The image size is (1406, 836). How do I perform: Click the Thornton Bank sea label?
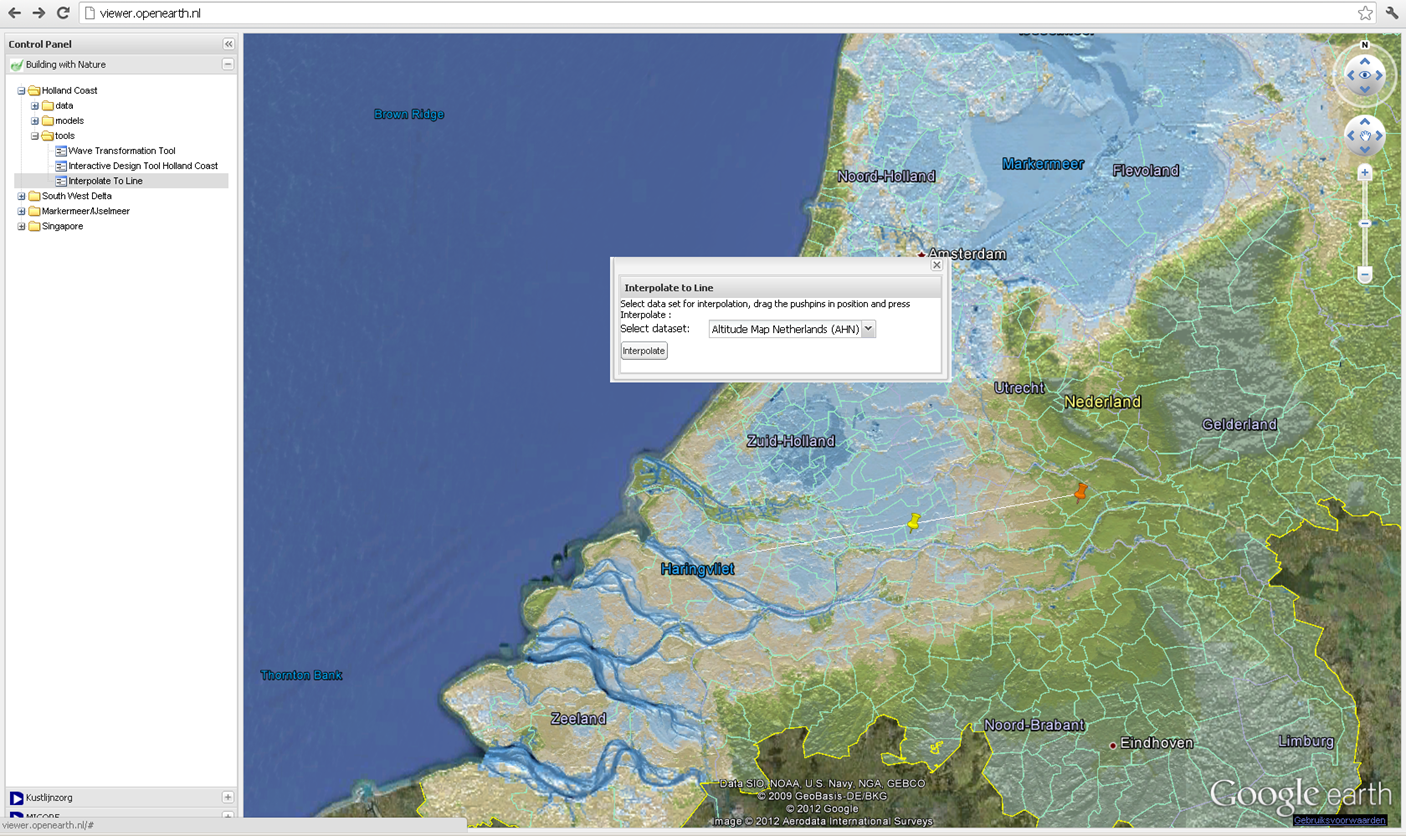[x=301, y=675]
